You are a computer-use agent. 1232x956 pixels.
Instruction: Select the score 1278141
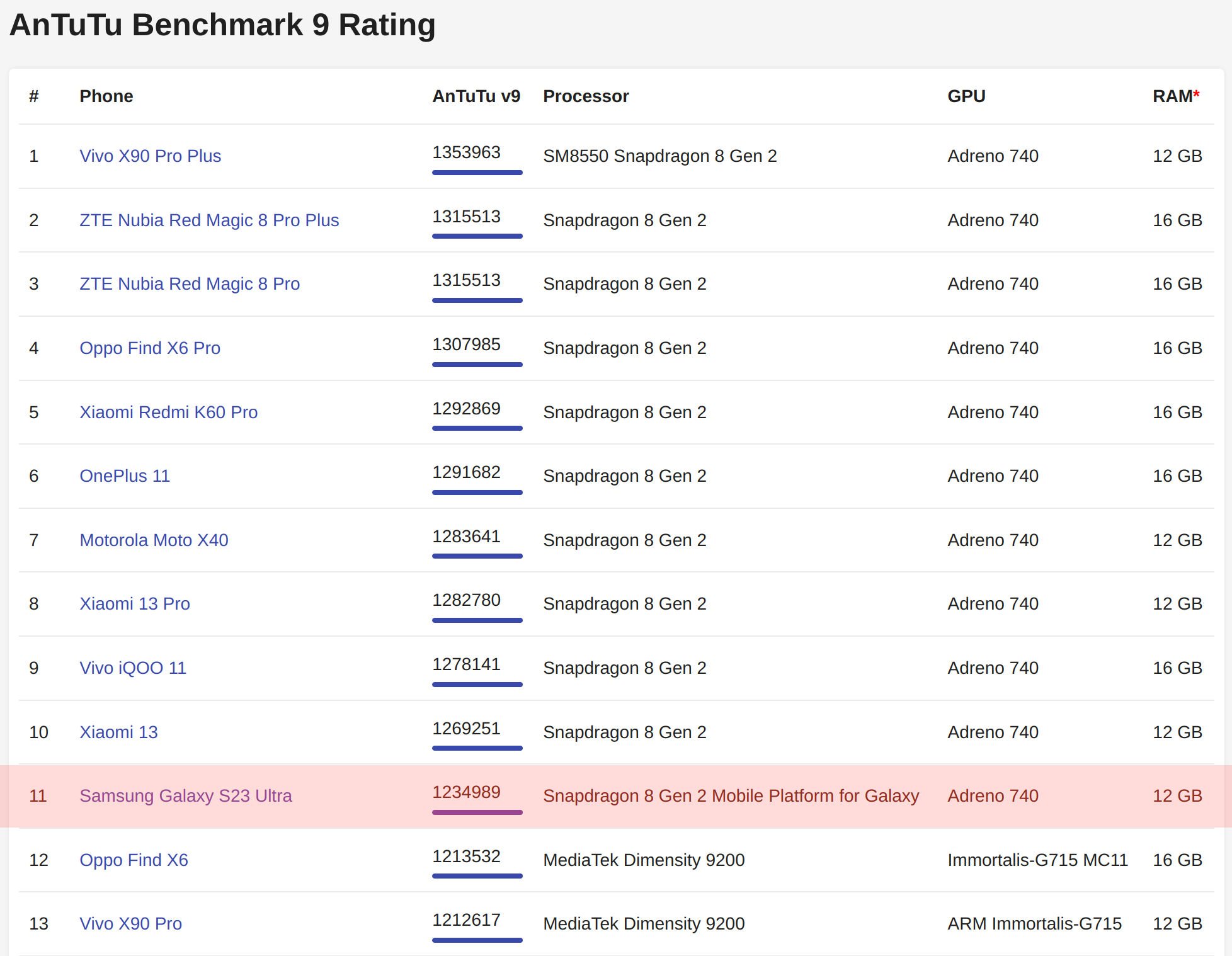[466, 664]
